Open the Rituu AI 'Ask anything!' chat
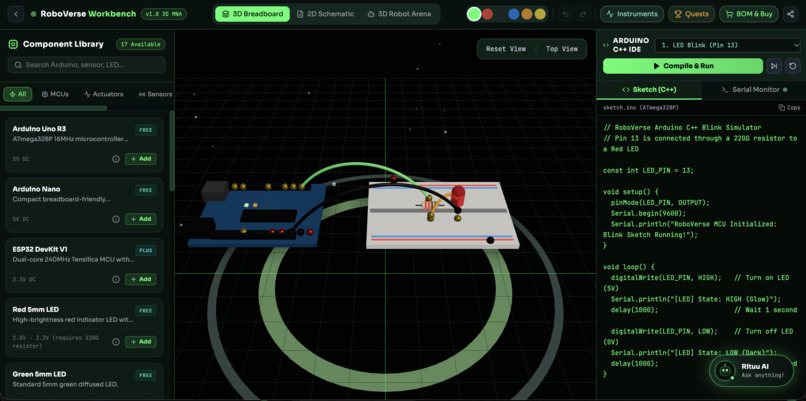The height and width of the screenshot is (401, 806). (x=753, y=370)
